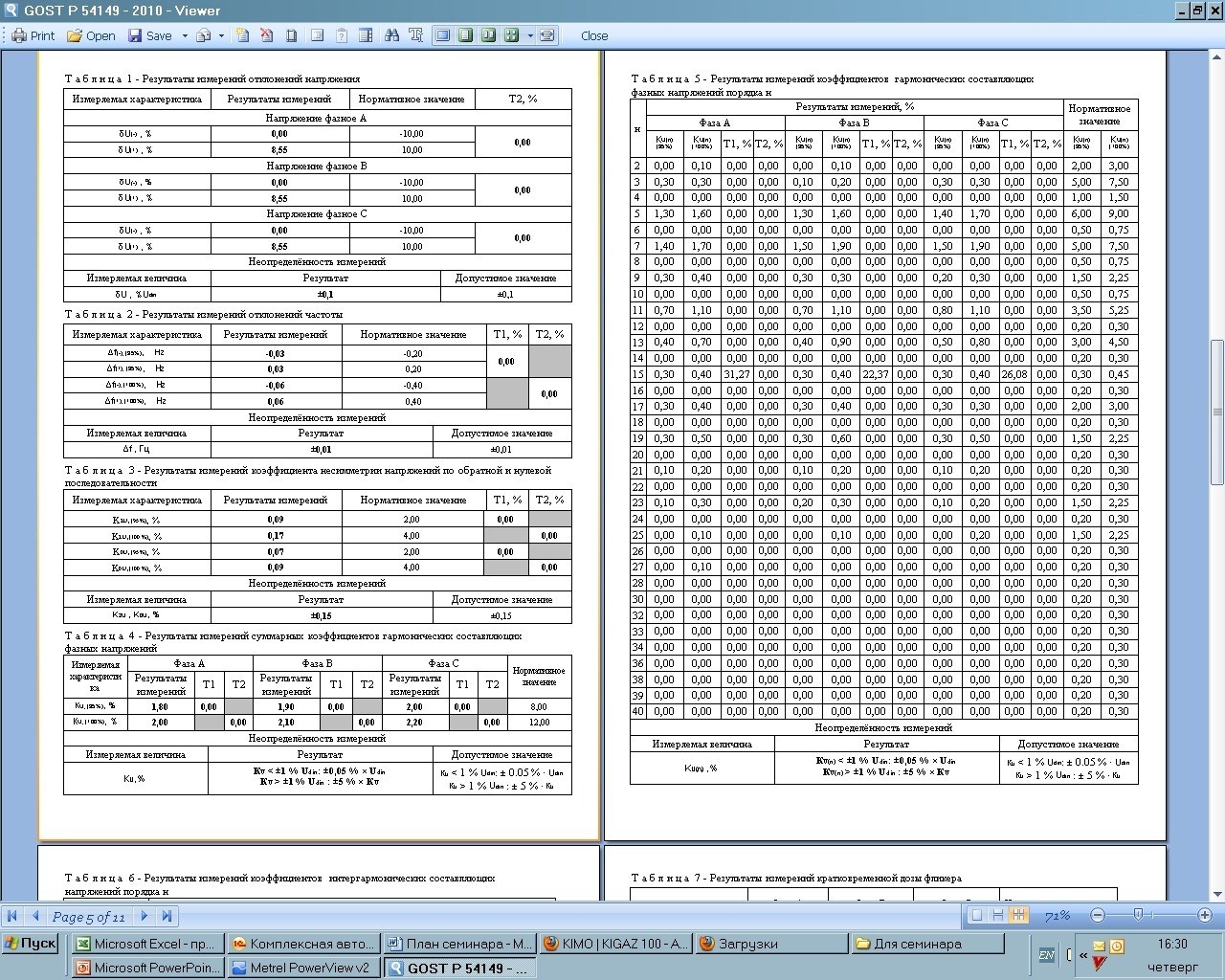Toggle two-page view mode
This screenshot has height=980, width=1225.
click(x=488, y=35)
